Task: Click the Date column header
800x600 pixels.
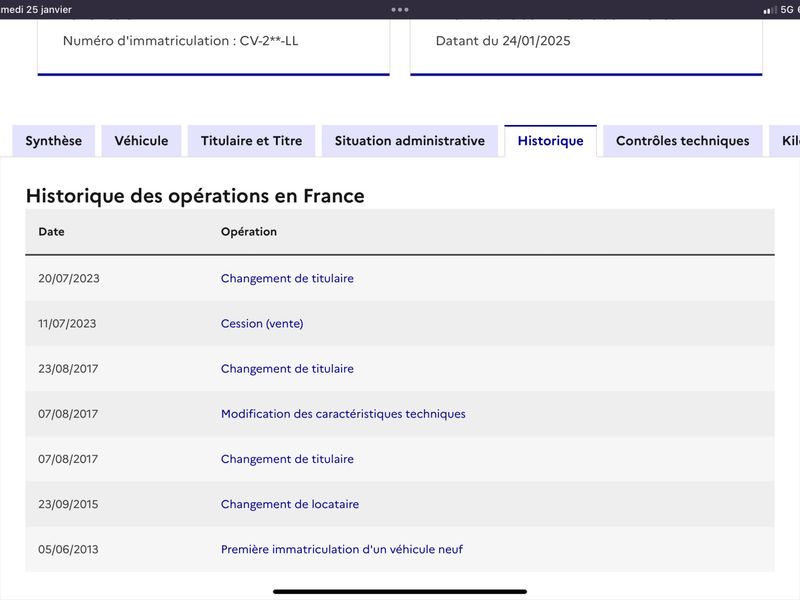Action: [x=52, y=232]
